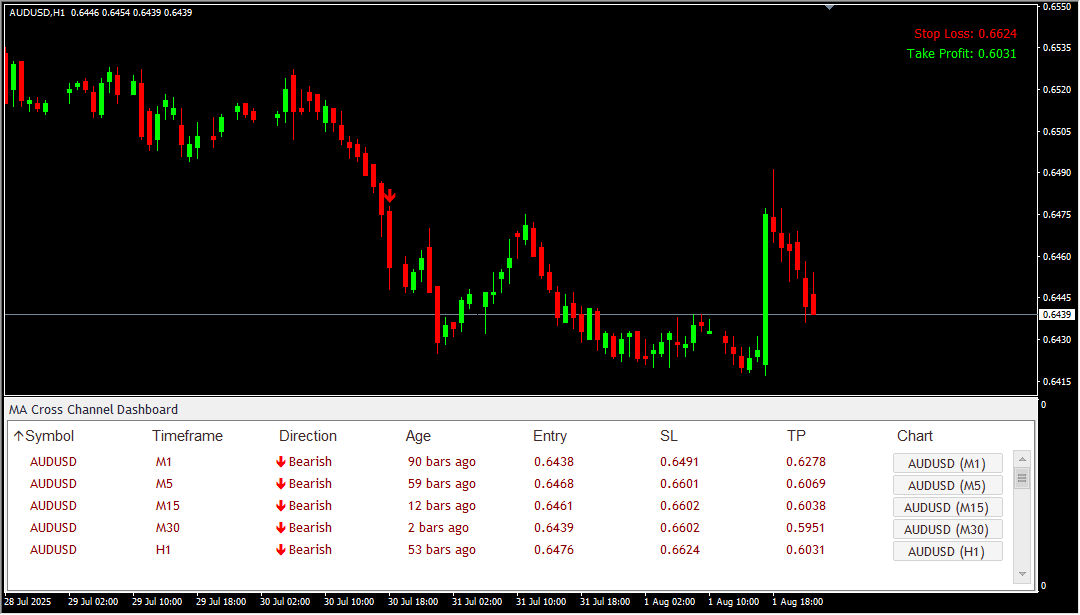Viewport: 1080px width, 615px height.
Task: Sort the dashboard by Age column header
Action: [418, 436]
